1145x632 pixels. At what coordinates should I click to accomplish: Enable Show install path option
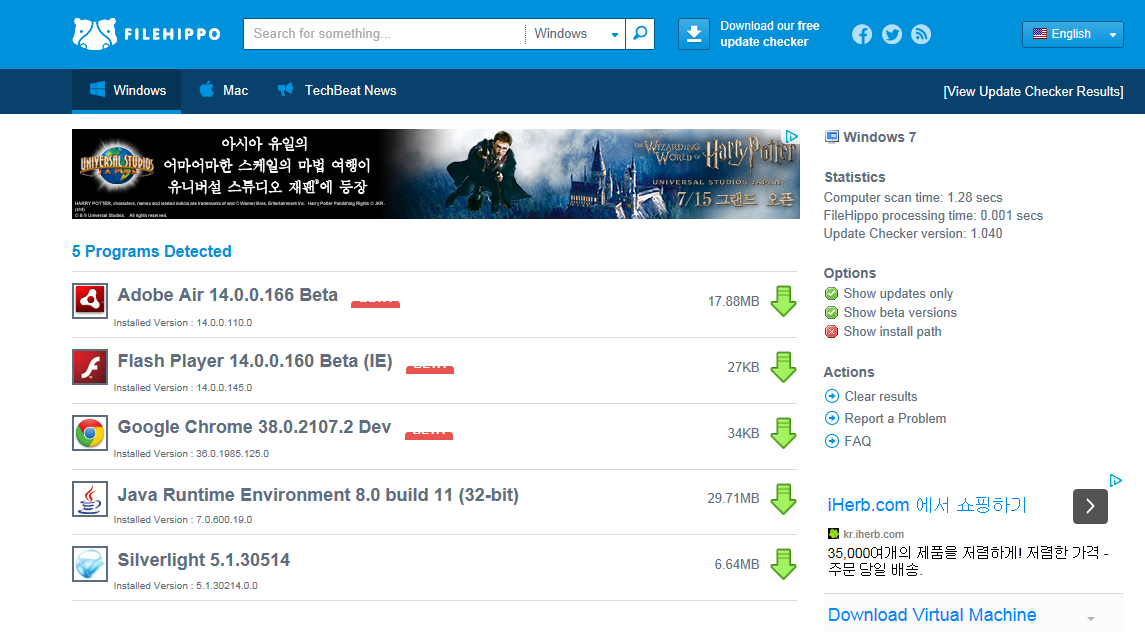coord(831,332)
